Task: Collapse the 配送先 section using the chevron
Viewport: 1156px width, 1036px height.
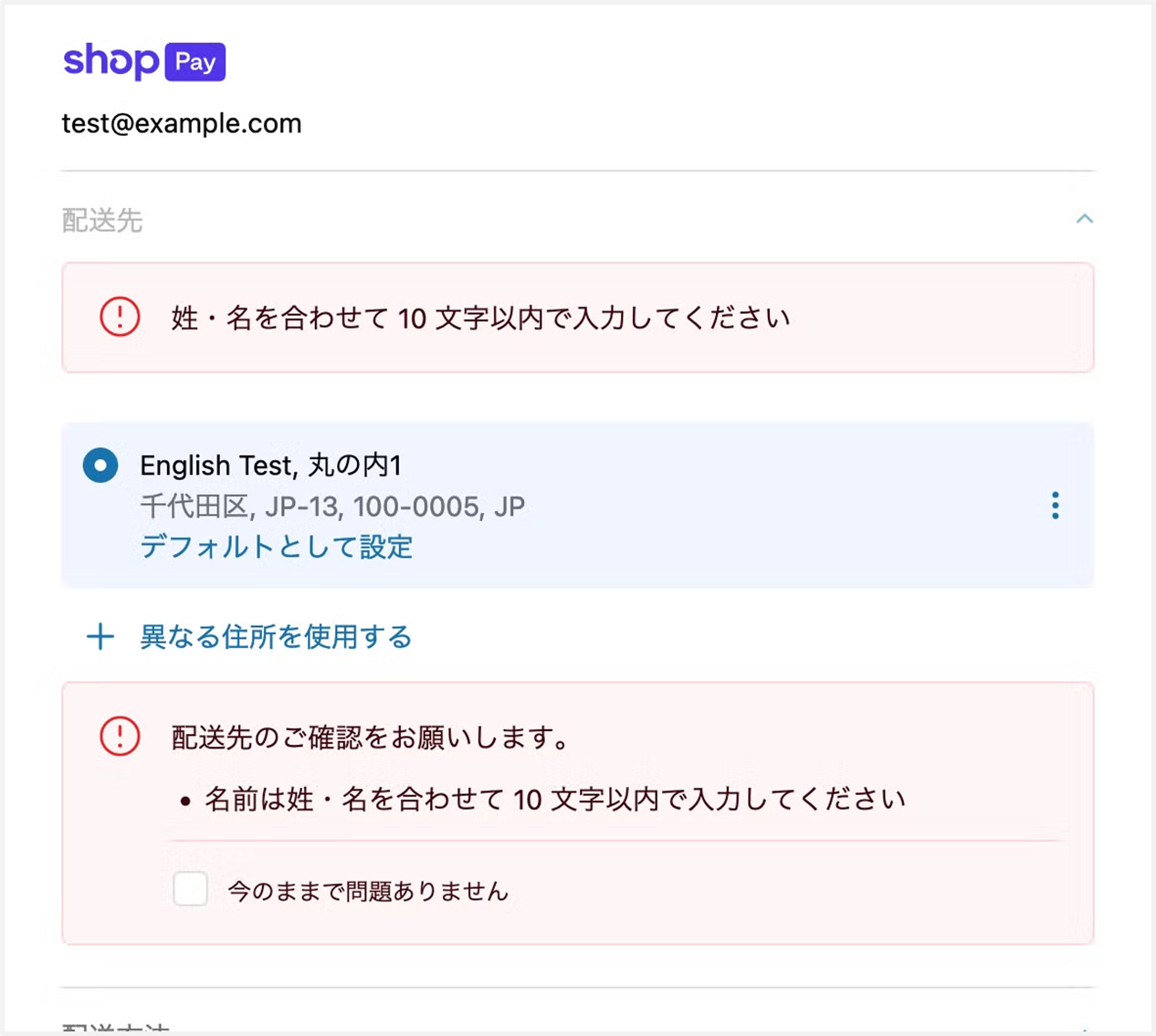Action: (x=1084, y=219)
